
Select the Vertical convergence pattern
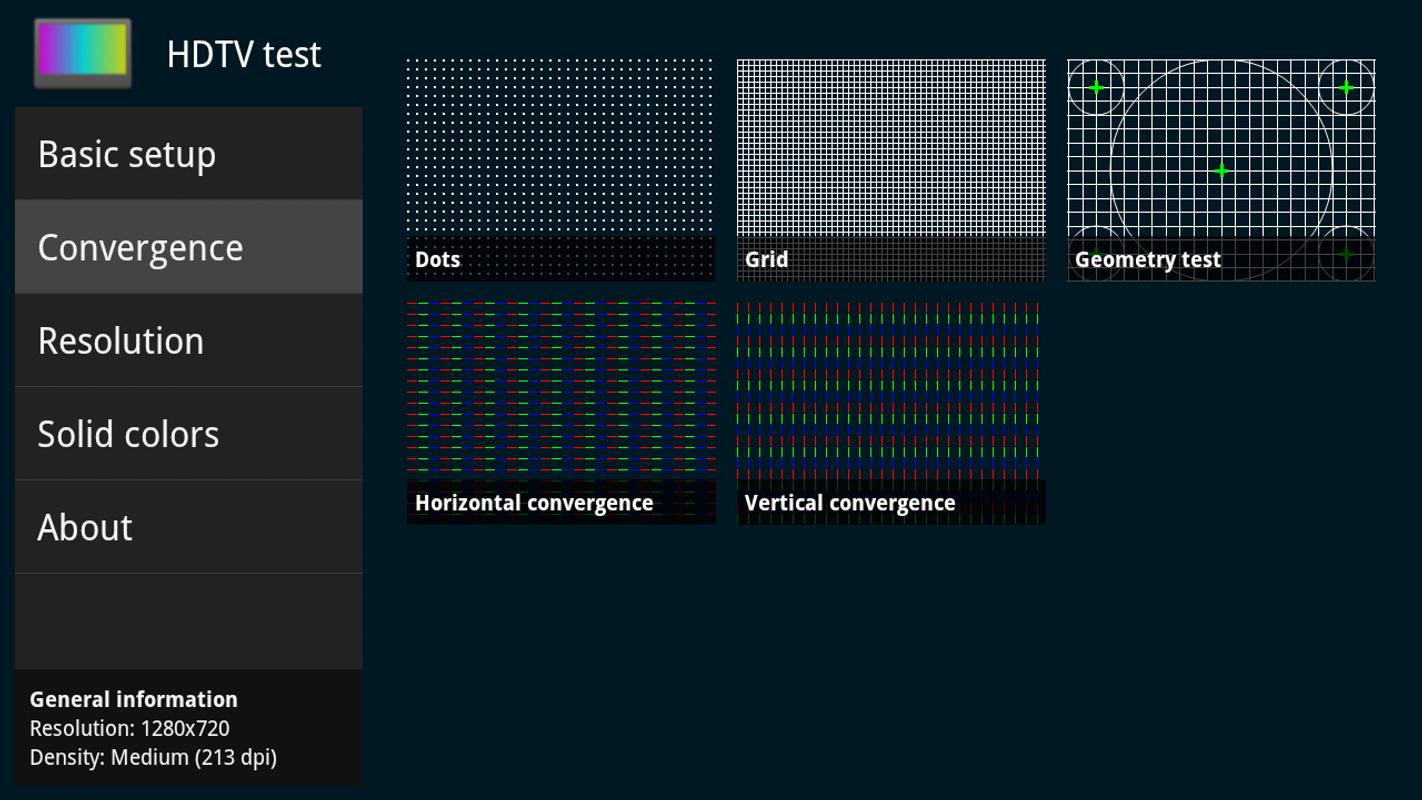[x=891, y=413]
